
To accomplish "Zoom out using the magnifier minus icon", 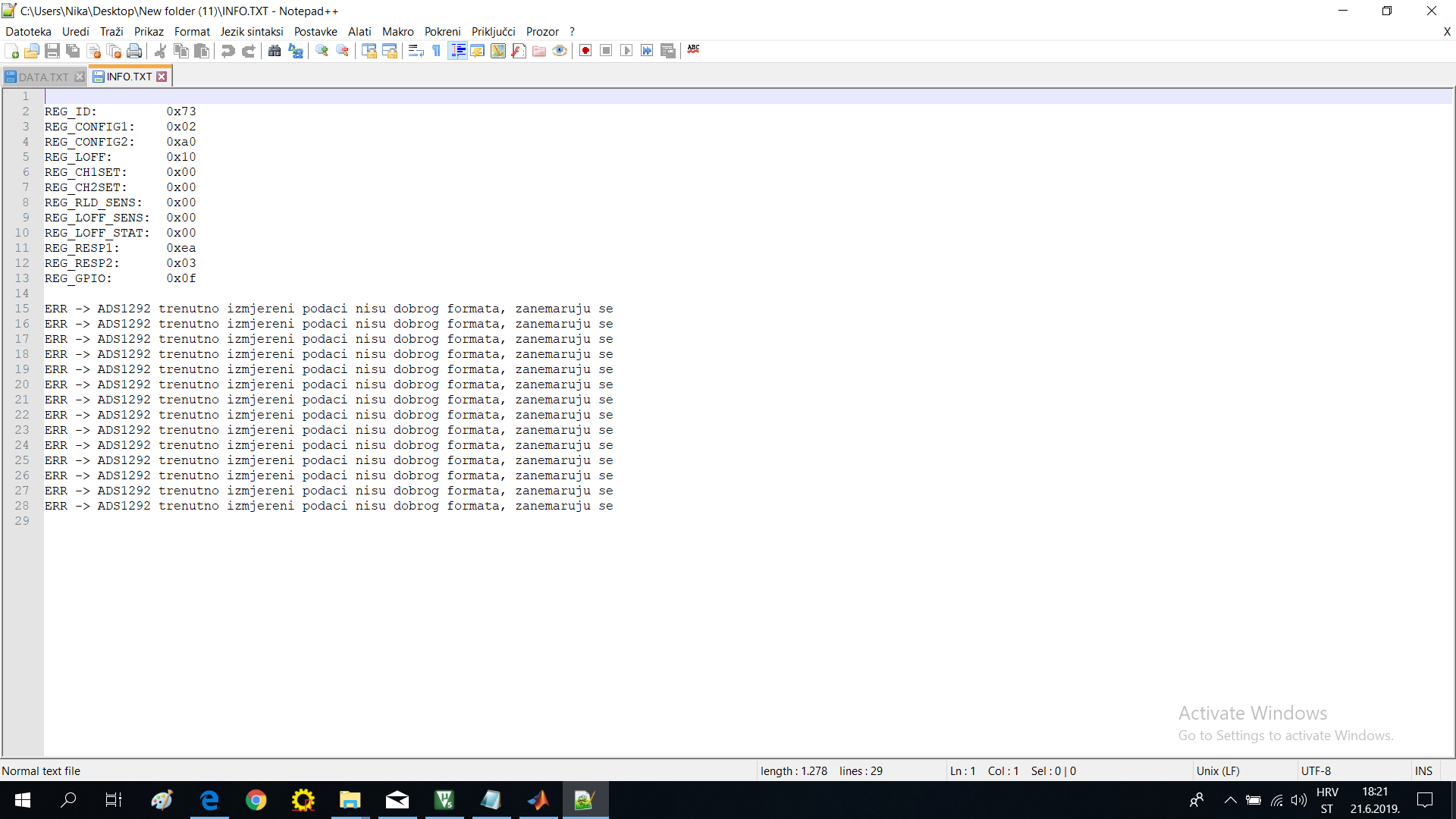I will (343, 51).
